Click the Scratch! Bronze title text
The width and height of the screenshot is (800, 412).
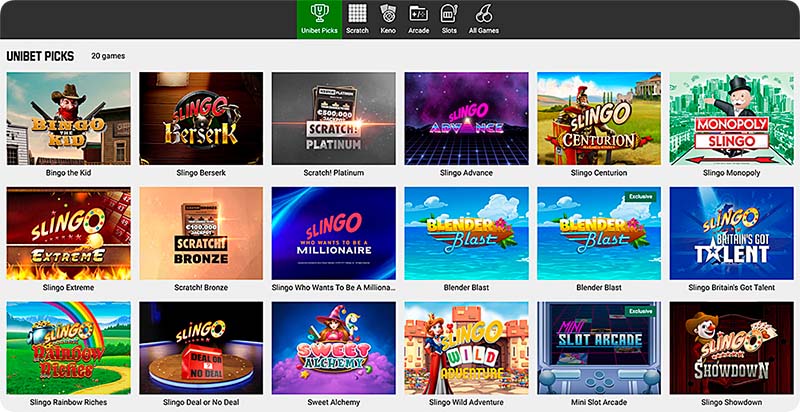201,288
